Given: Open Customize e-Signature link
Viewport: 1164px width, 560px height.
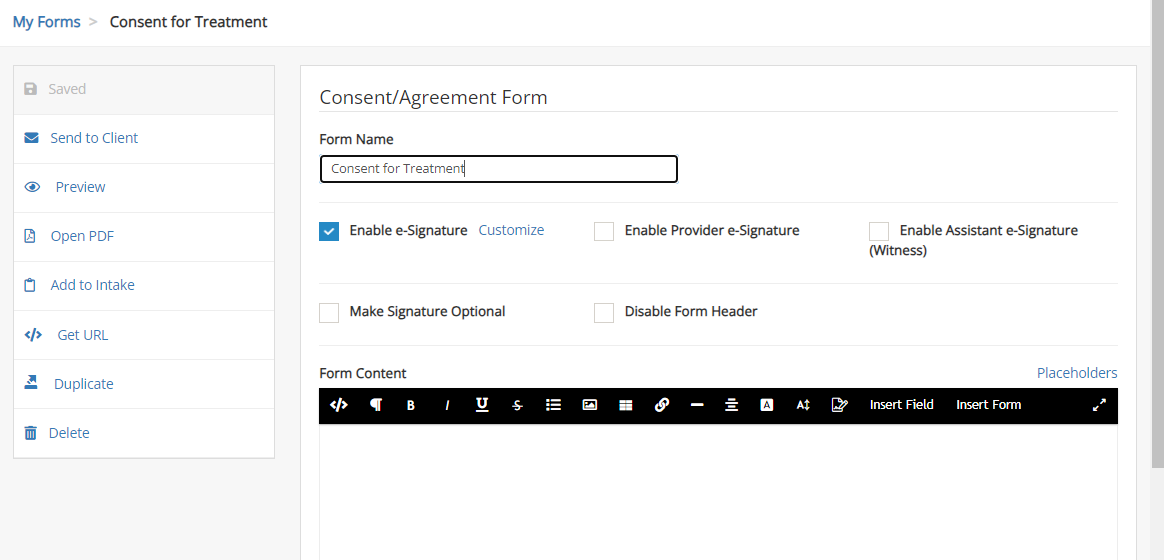Looking at the screenshot, I should 511,230.
